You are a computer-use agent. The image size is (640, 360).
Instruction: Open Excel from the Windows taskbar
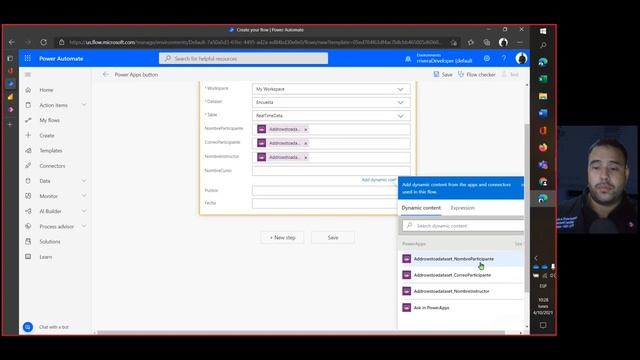tap(543, 79)
